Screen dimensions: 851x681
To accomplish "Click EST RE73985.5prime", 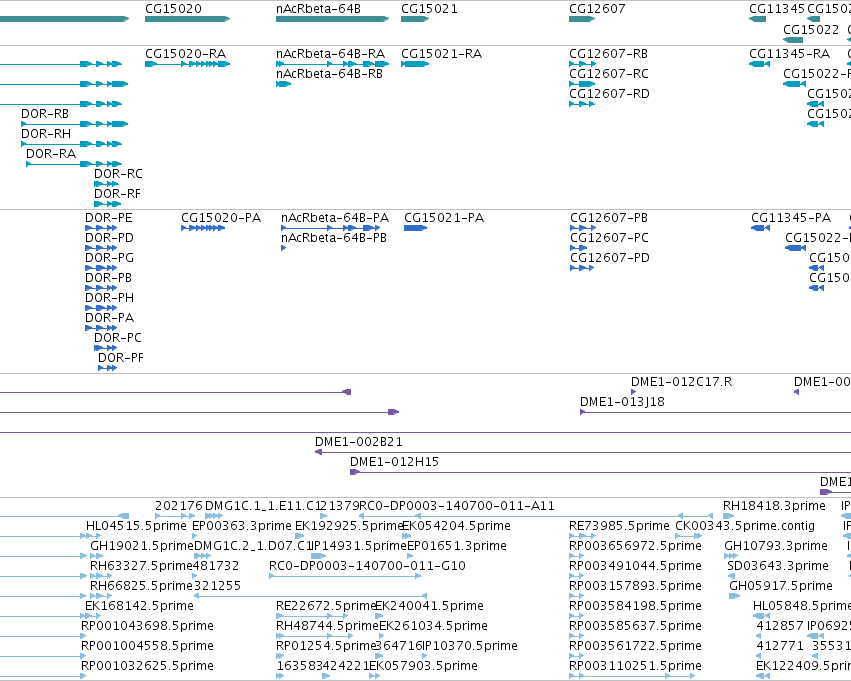I will (619, 526).
